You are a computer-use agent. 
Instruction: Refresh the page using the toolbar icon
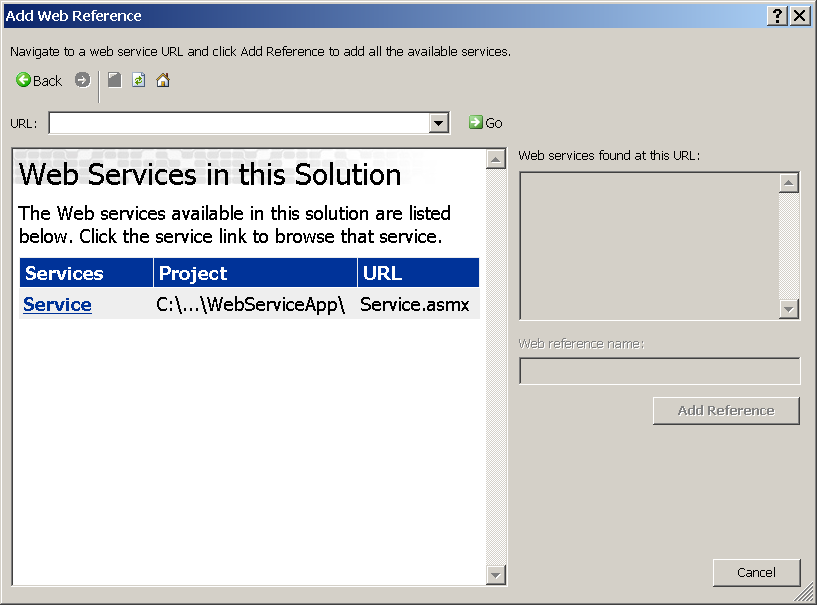[139, 80]
